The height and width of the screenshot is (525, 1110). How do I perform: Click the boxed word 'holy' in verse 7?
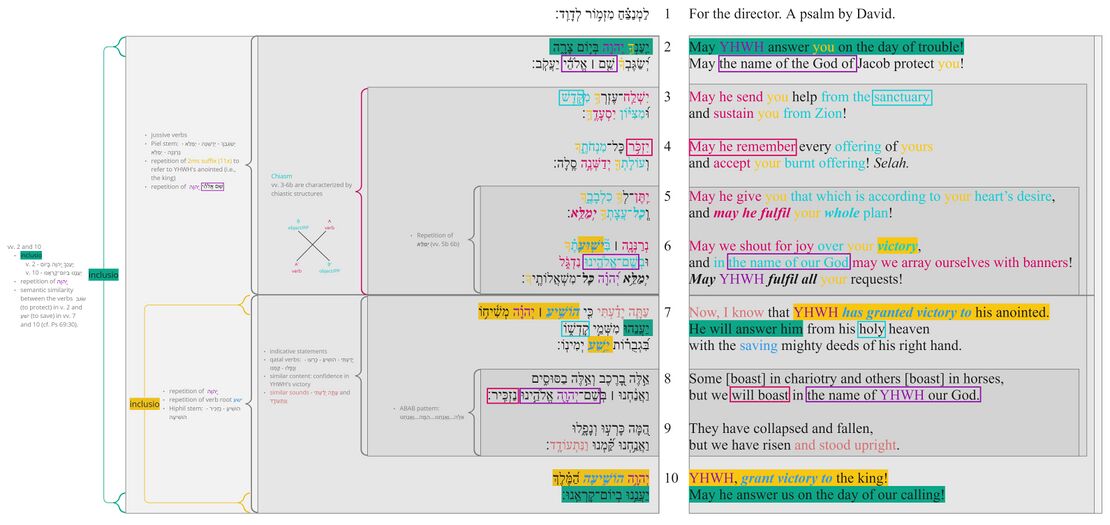(871, 329)
